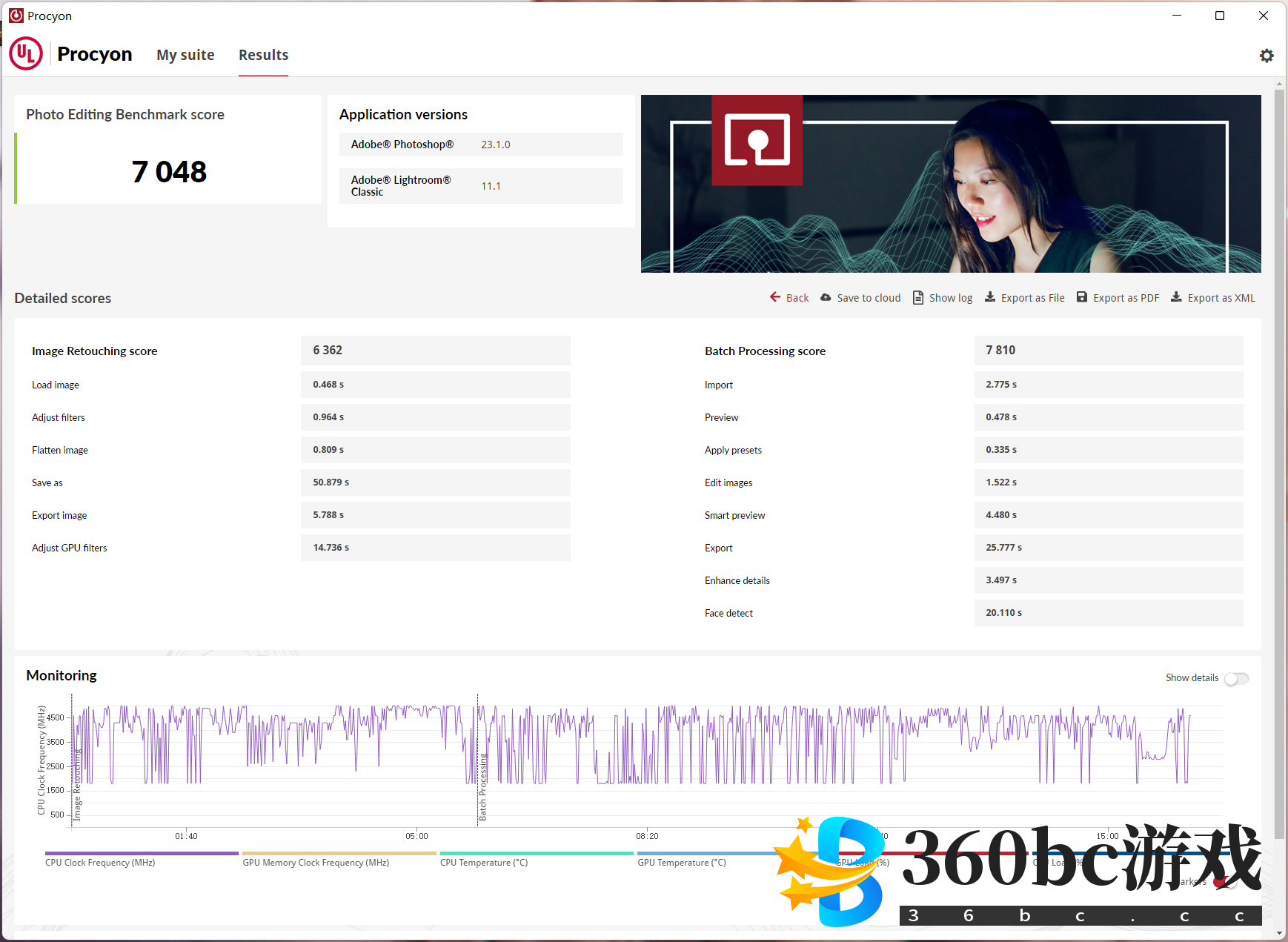Open settings with the gear icon
Image resolution: width=1288 pixels, height=942 pixels.
pos(1267,56)
